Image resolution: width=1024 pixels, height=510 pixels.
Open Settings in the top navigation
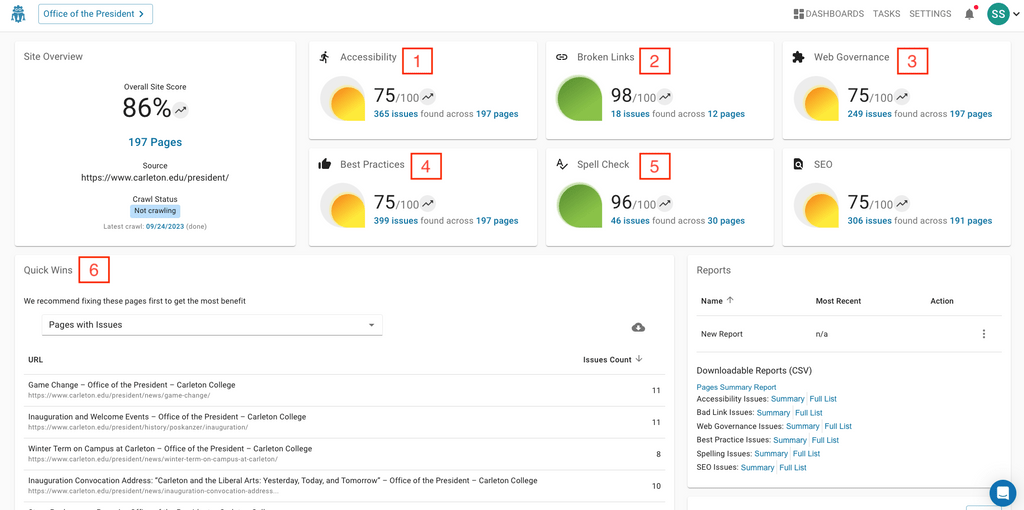[x=930, y=14]
